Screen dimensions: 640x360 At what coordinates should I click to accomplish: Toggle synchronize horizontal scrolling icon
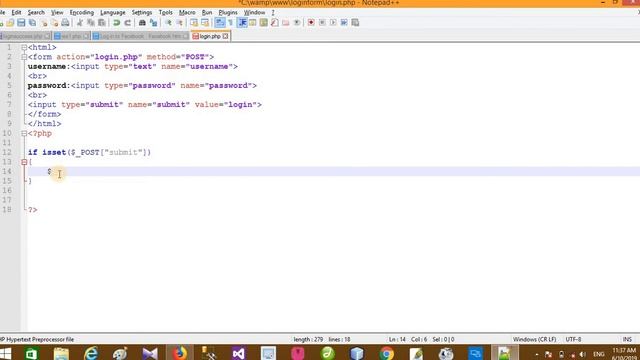(205, 22)
